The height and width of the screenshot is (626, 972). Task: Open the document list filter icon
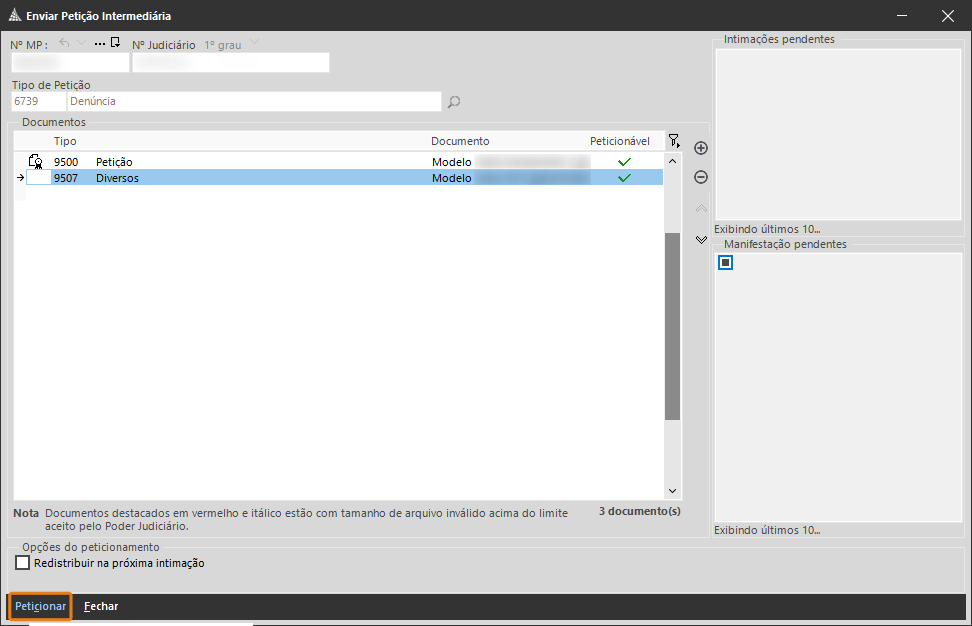coord(674,141)
